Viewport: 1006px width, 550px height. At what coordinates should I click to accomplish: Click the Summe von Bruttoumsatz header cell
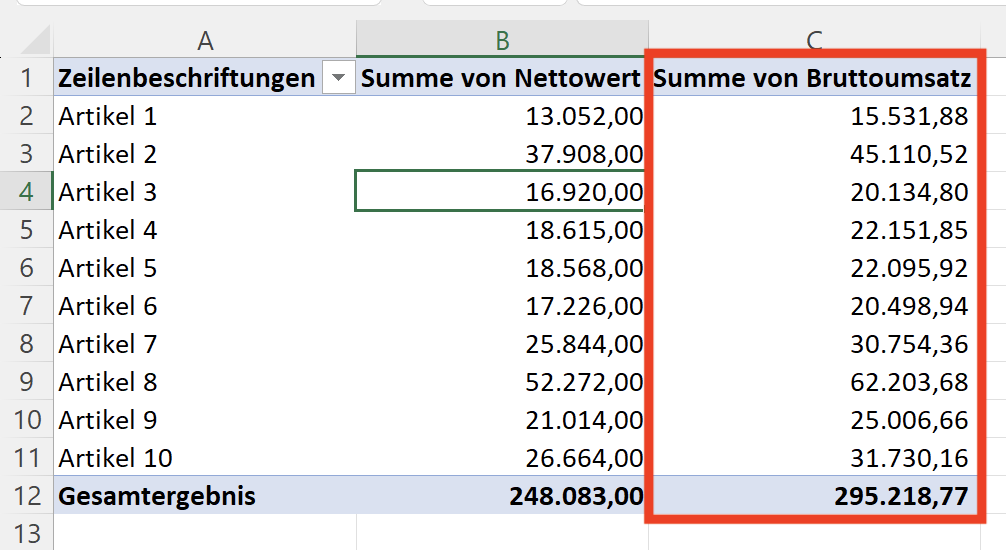pyautogui.click(x=814, y=78)
